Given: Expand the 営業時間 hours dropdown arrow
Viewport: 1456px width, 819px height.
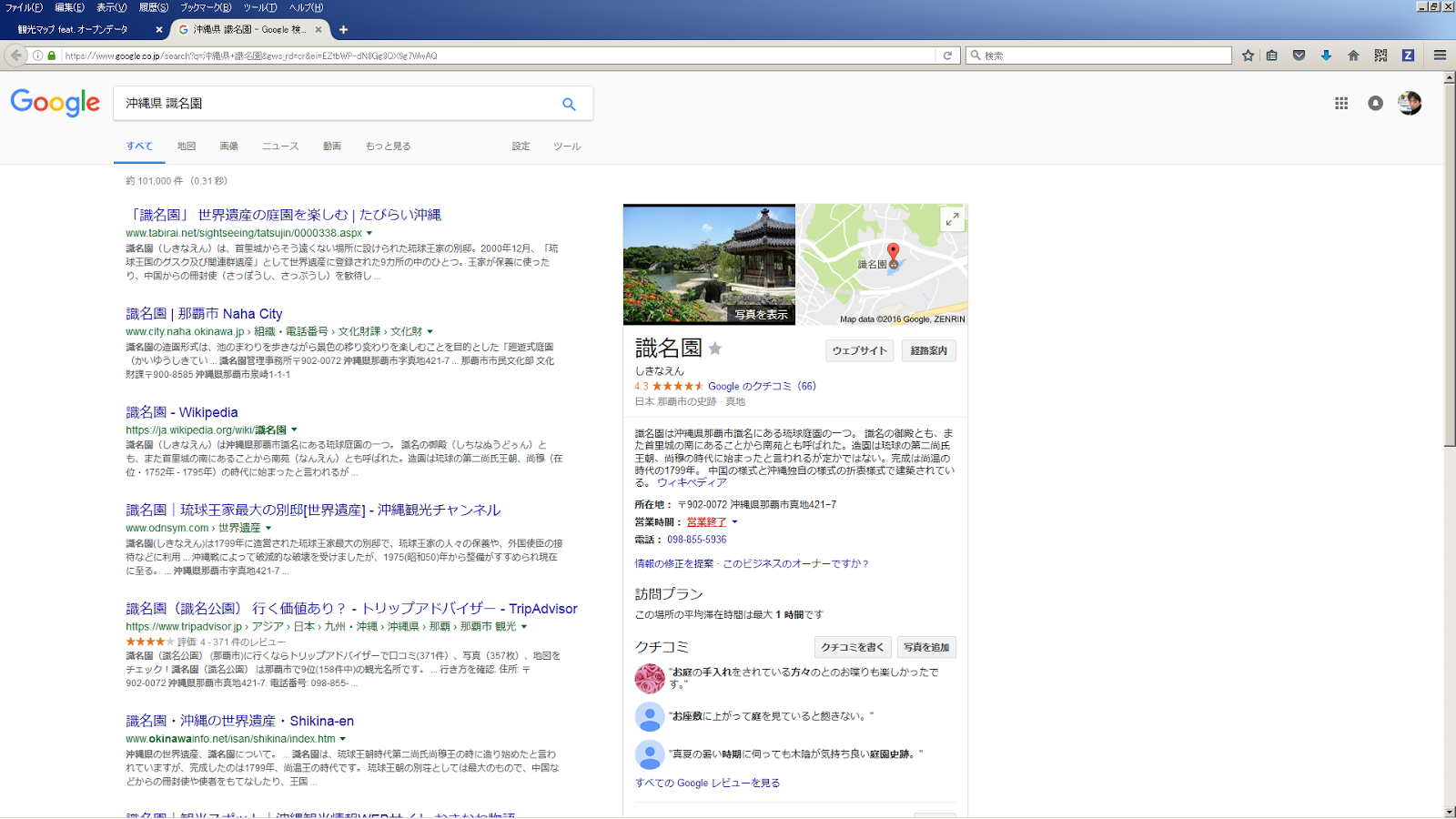Looking at the screenshot, I should tap(734, 522).
